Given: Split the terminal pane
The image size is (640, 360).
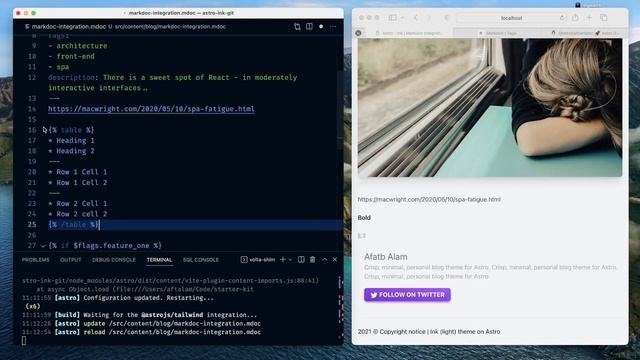Looking at the screenshot, I should [301, 260].
